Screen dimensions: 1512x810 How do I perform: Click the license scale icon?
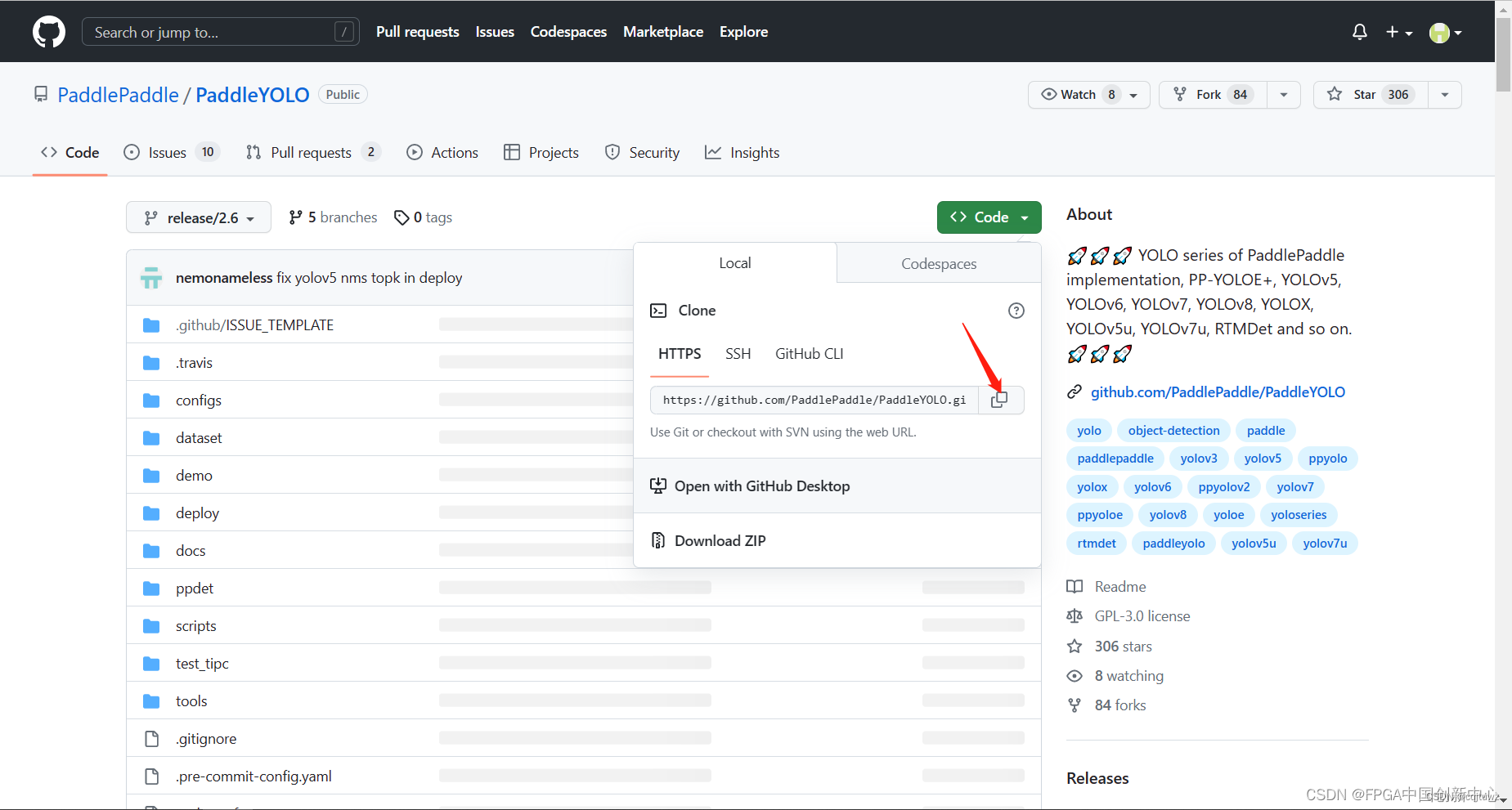click(1075, 616)
